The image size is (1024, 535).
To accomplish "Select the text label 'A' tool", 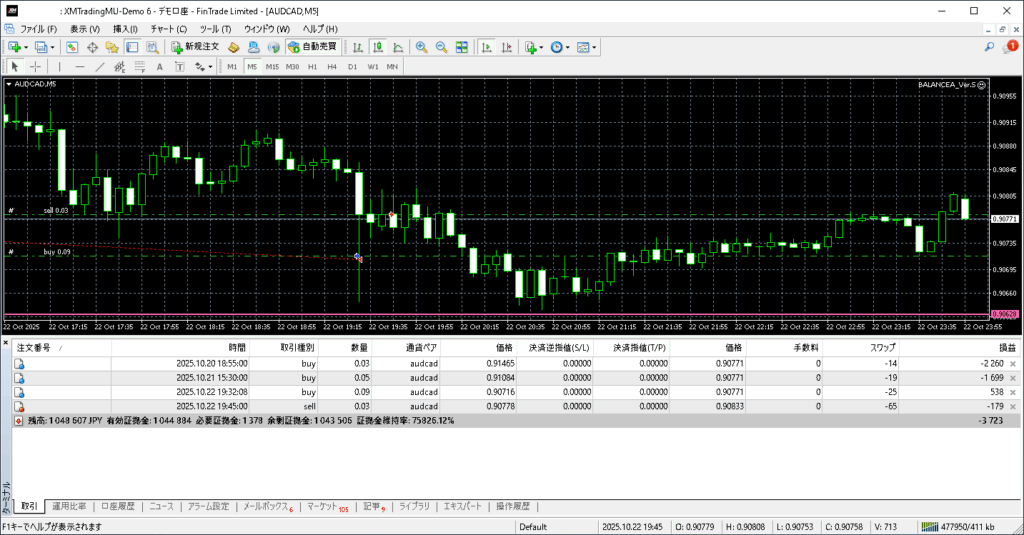I will pyautogui.click(x=160, y=67).
